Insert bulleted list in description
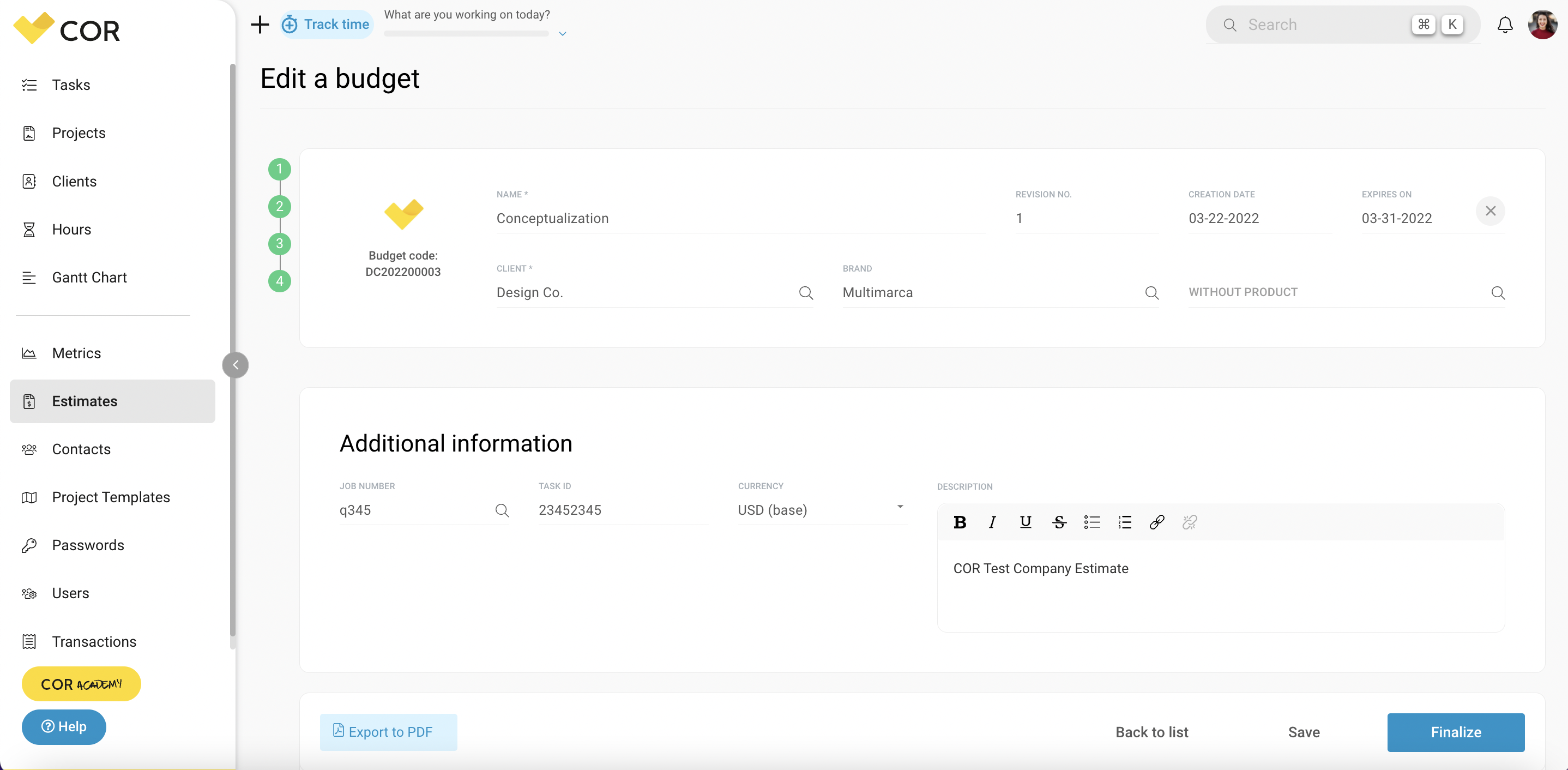This screenshot has height=770, width=1568. click(x=1091, y=522)
